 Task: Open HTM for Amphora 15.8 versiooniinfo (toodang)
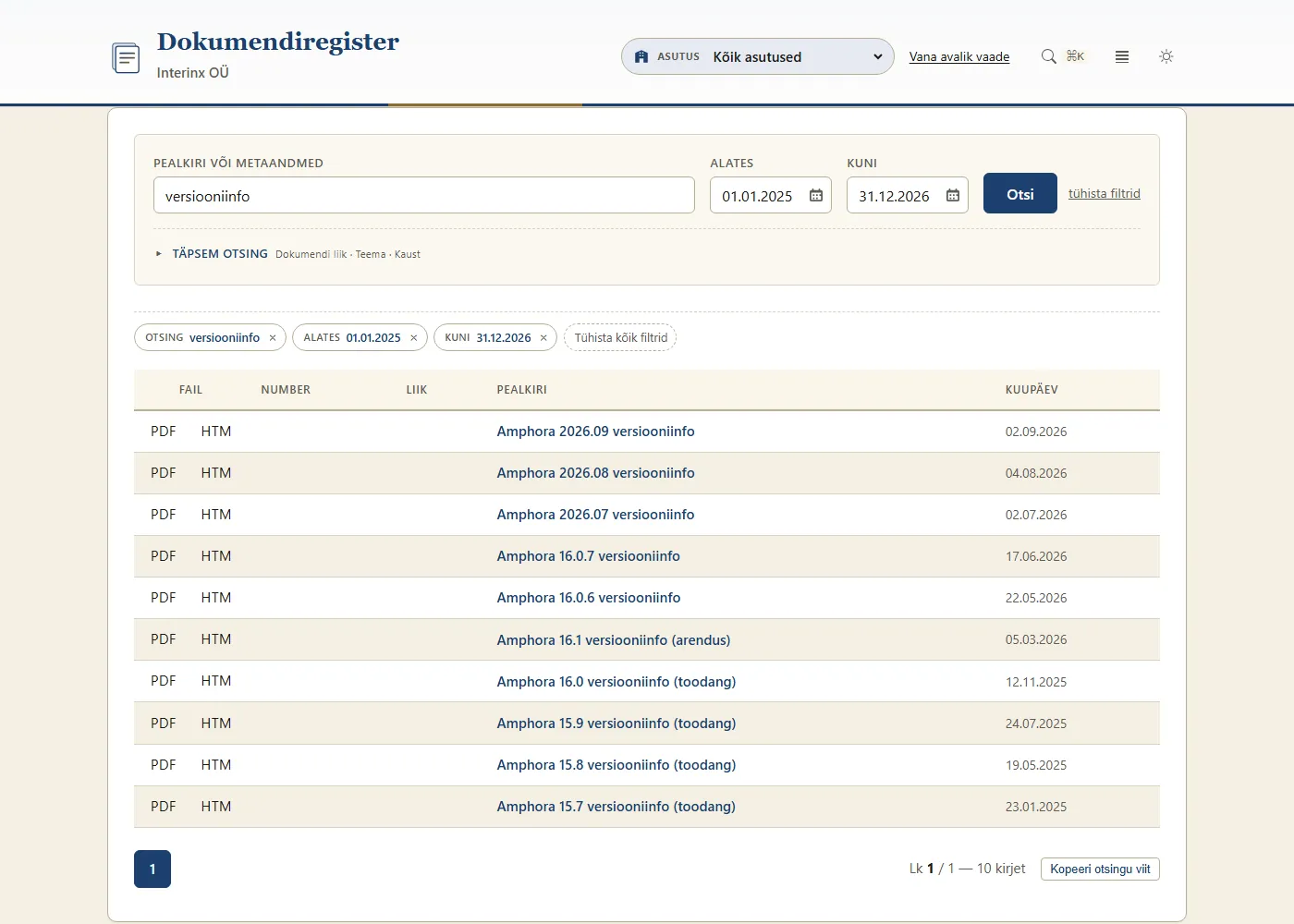pos(216,765)
